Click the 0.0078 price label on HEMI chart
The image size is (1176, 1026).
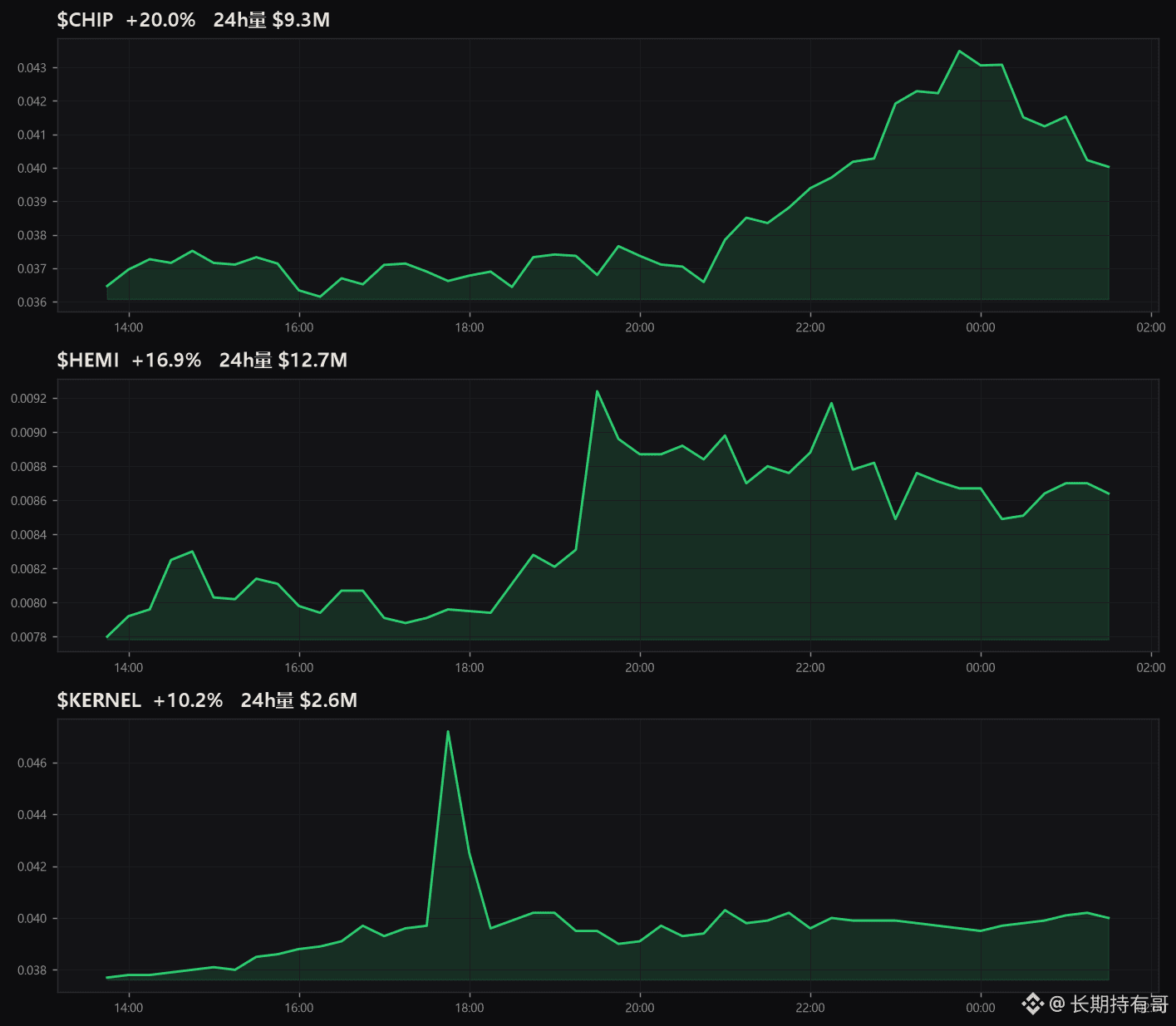coord(28,637)
